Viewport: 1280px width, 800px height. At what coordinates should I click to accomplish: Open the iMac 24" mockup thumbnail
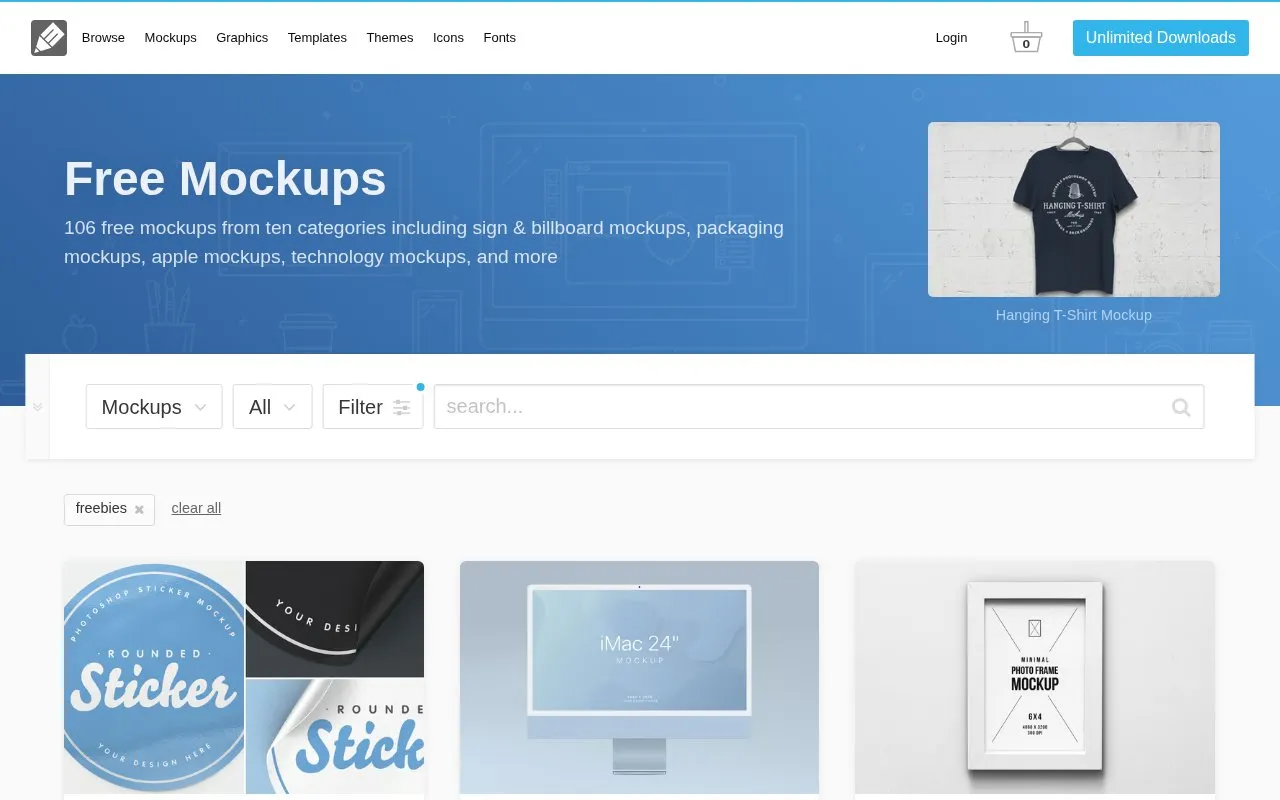click(639, 678)
